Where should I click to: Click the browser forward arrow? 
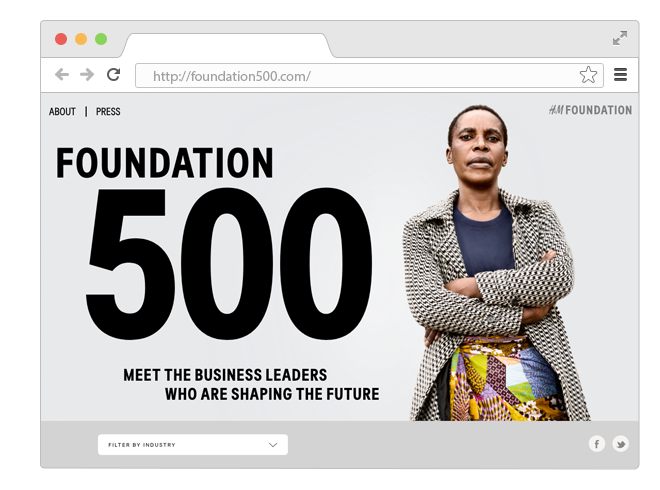tap(87, 75)
